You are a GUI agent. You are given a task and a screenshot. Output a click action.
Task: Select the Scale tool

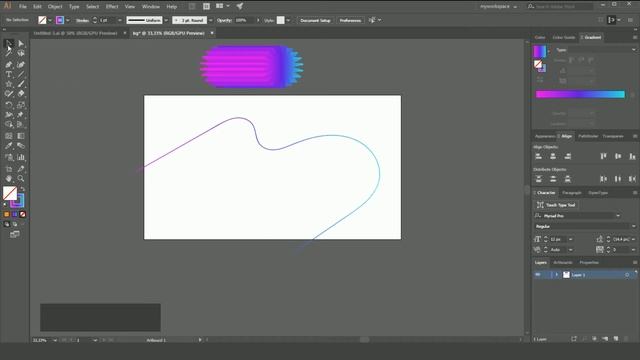tap(21, 105)
